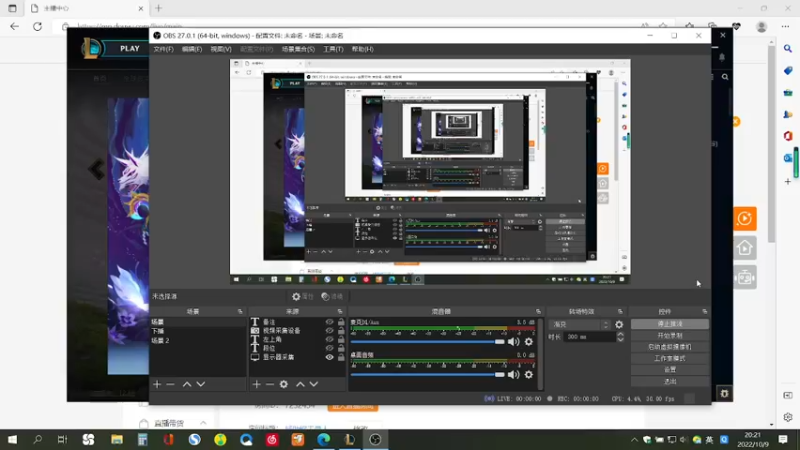
Task: Move the selected source down
Action: click(314, 384)
